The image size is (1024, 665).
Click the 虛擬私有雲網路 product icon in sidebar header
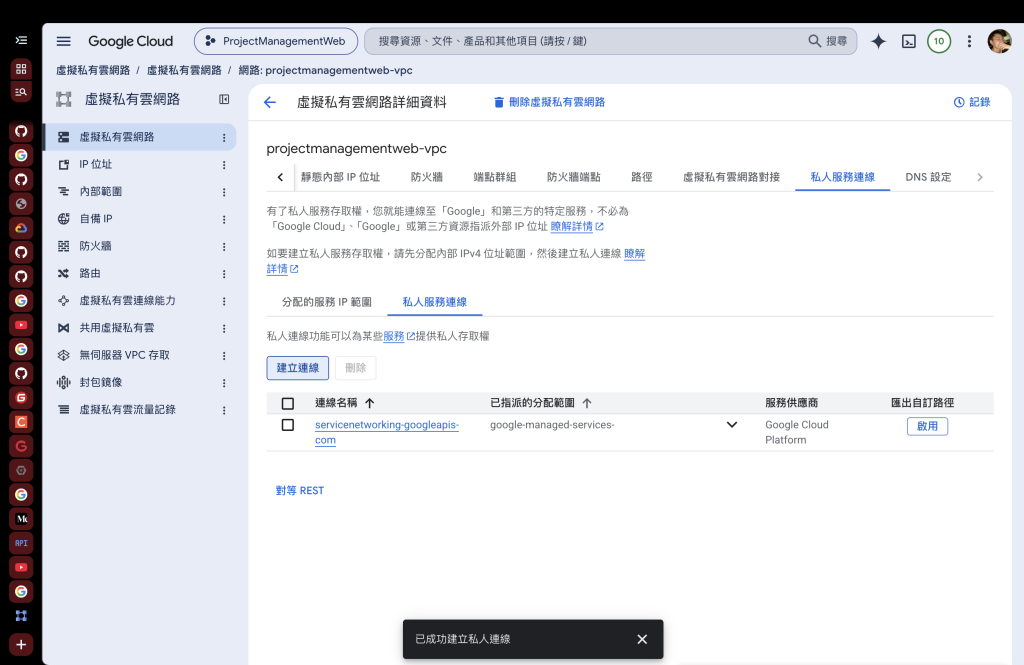(x=63, y=99)
